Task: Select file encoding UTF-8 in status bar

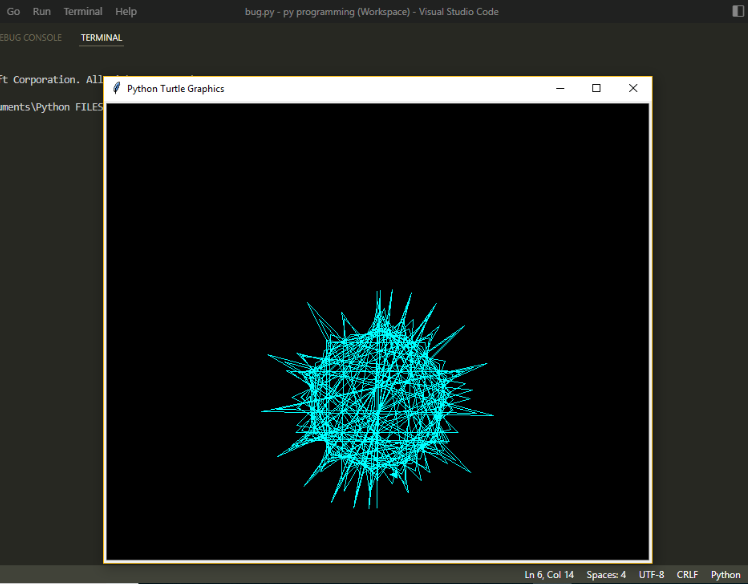Action: click(651, 575)
